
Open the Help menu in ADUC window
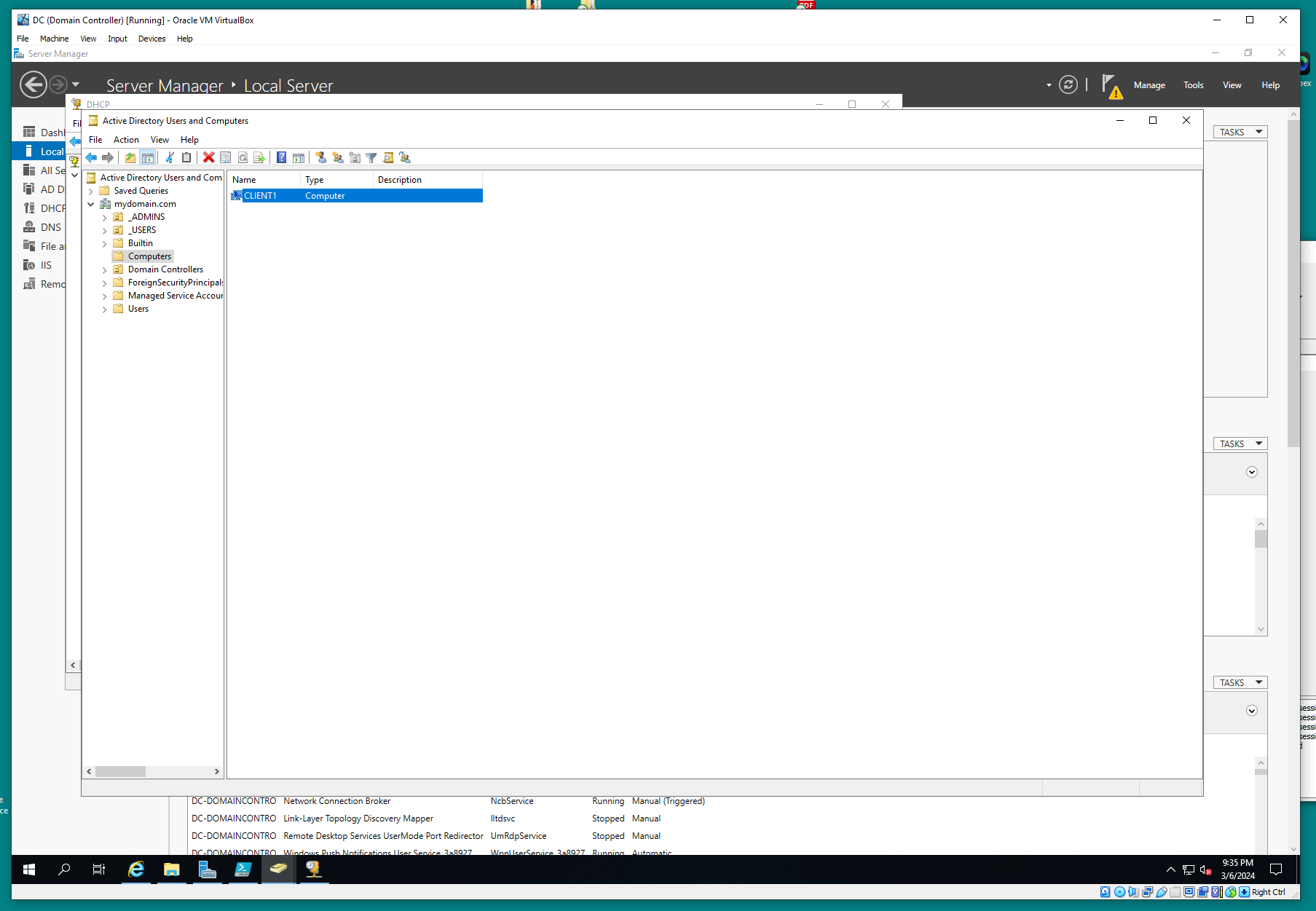pyautogui.click(x=189, y=140)
